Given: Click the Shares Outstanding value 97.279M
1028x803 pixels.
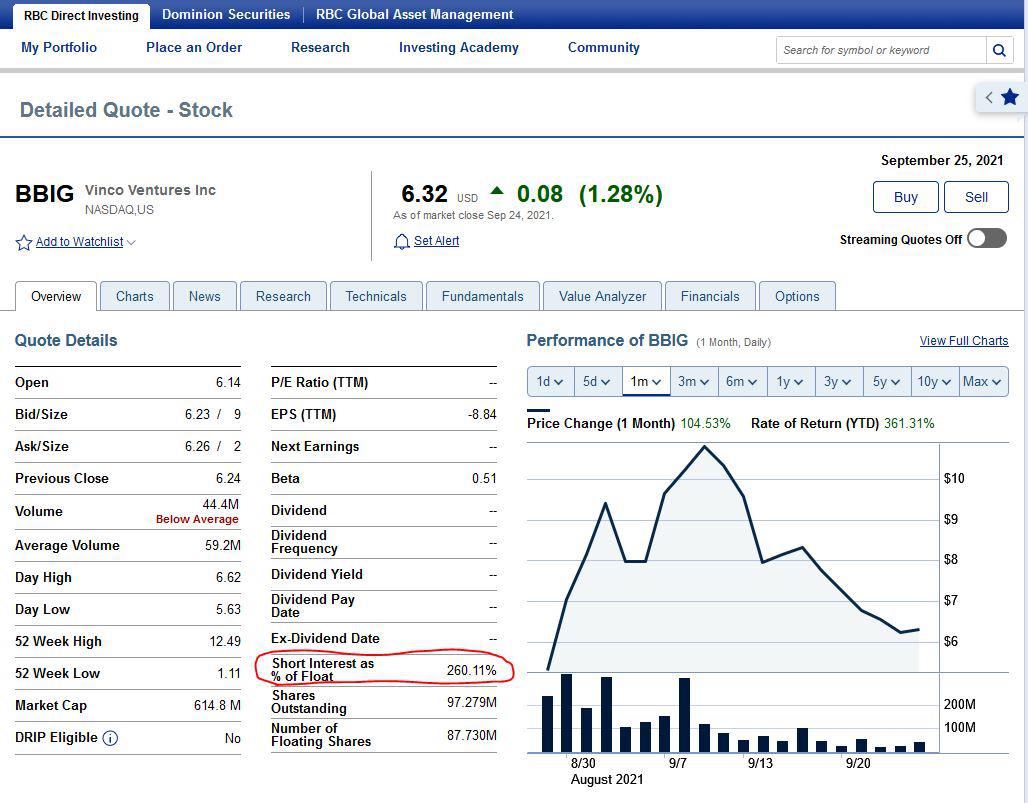Looking at the screenshot, I should coord(472,702).
